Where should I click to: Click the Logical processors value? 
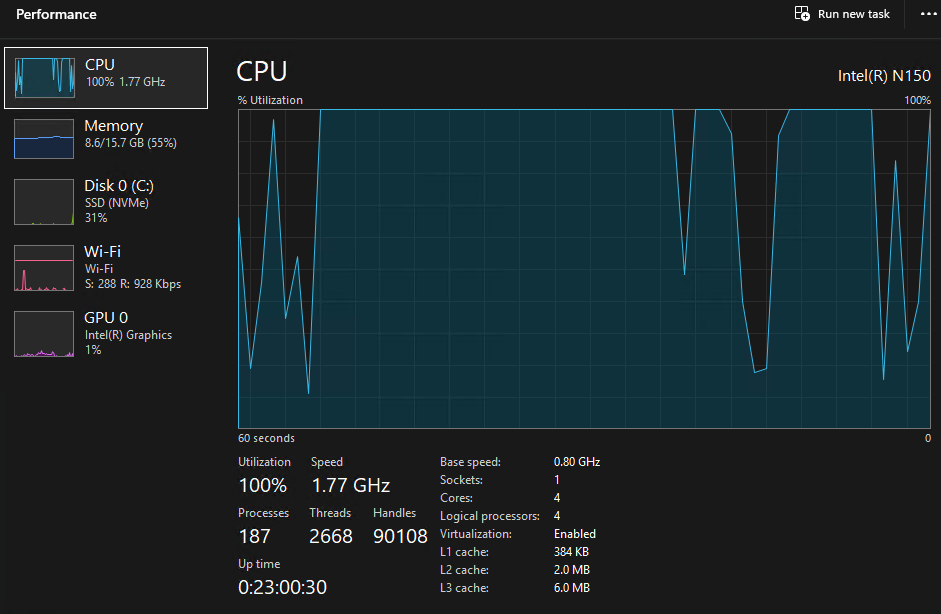(557, 515)
